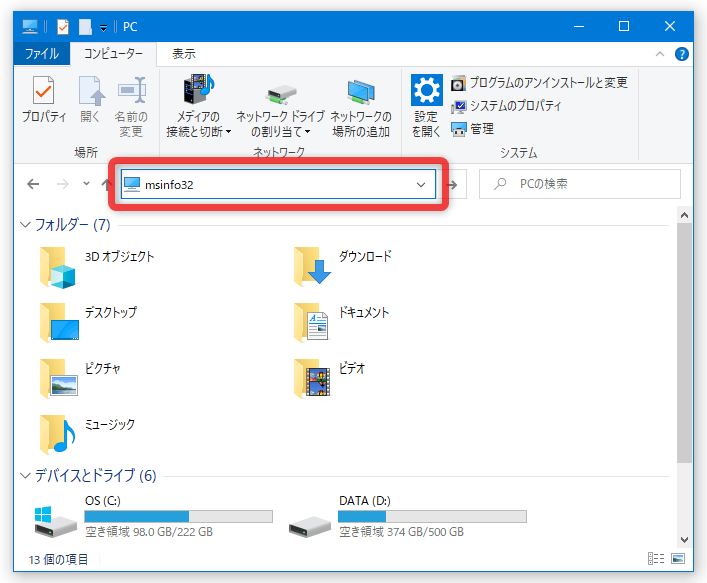Click DATA (D:) usage bar
707x583 pixels.
tap(432, 516)
